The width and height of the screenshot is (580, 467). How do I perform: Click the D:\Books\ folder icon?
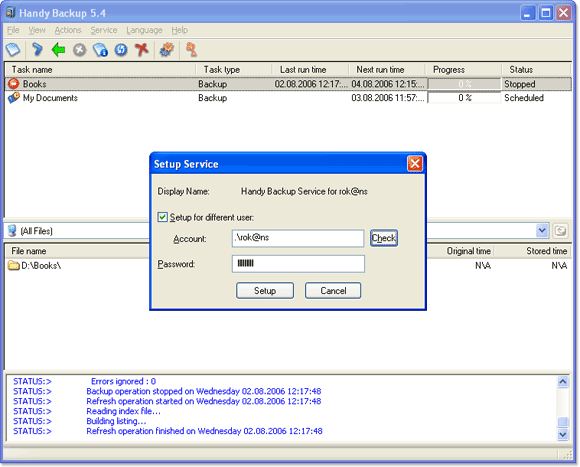14,265
